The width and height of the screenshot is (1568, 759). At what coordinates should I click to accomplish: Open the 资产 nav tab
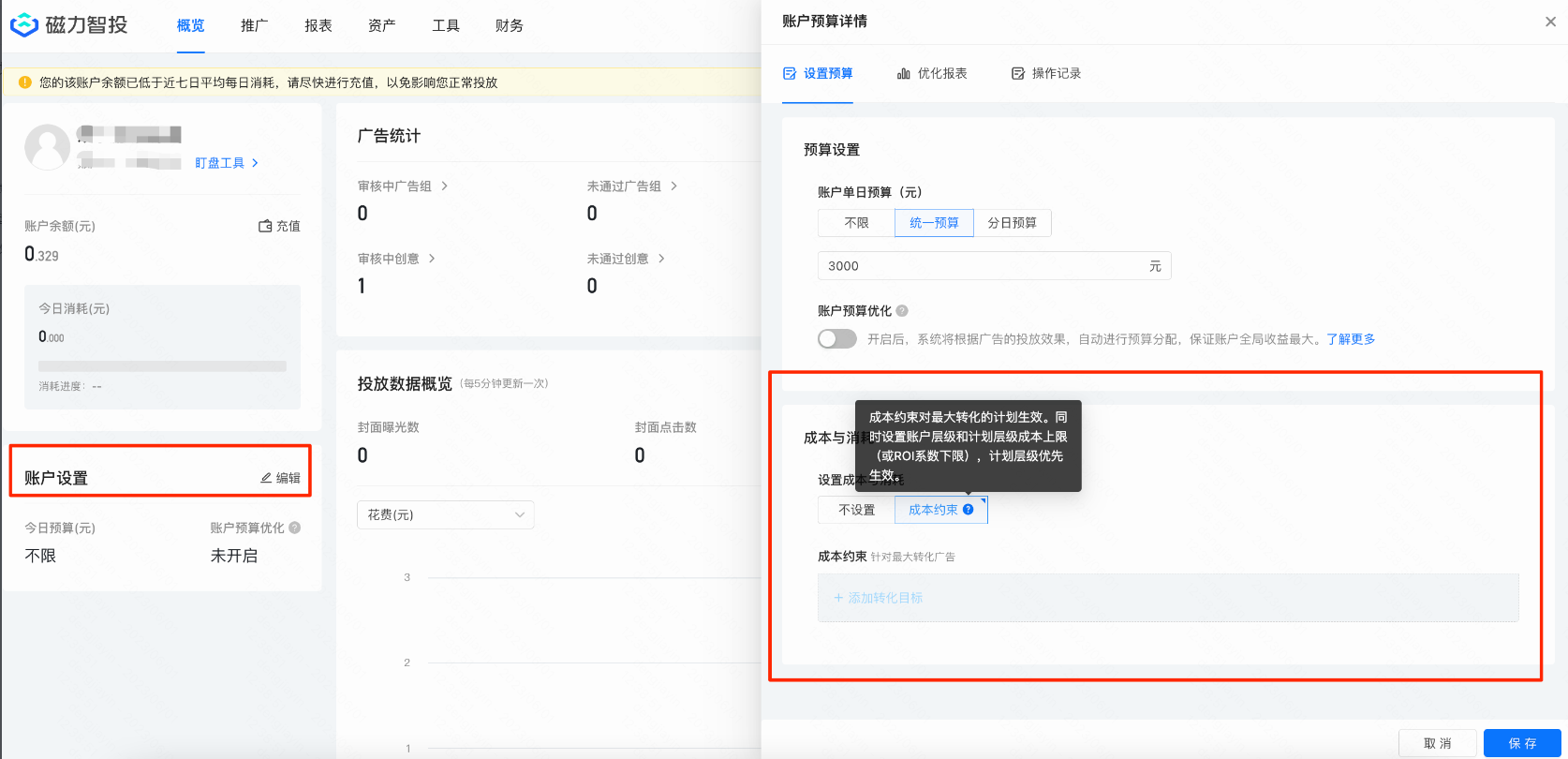pyautogui.click(x=382, y=25)
